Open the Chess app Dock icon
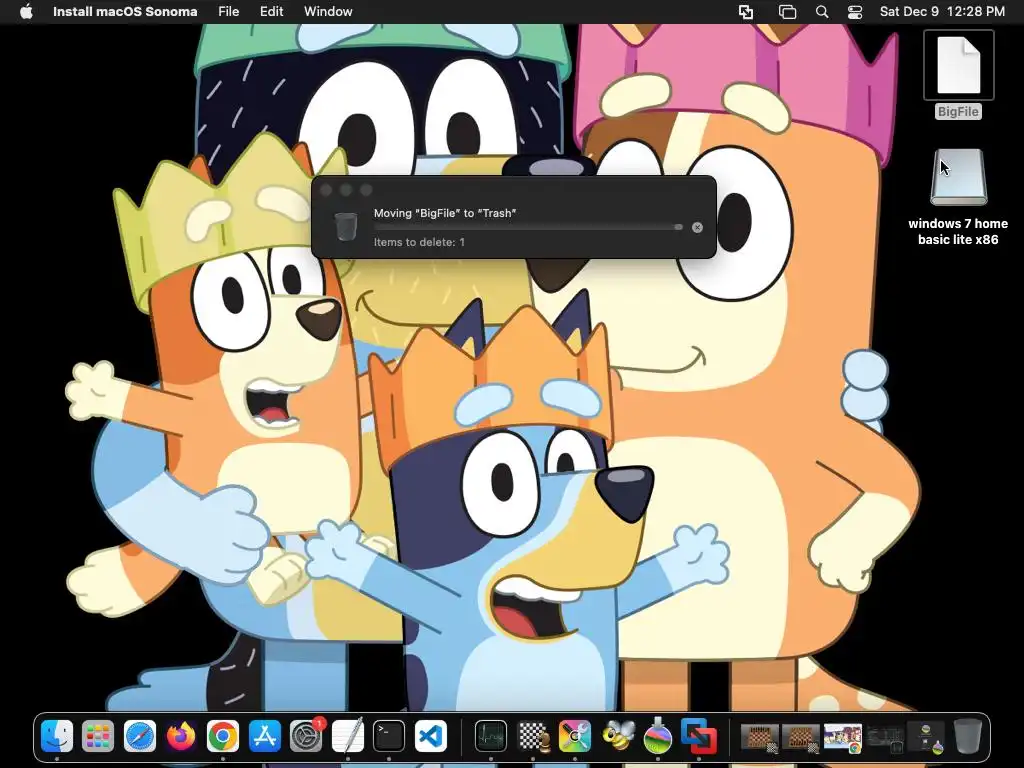Image resolution: width=1024 pixels, height=768 pixels. click(x=533, y=736)
